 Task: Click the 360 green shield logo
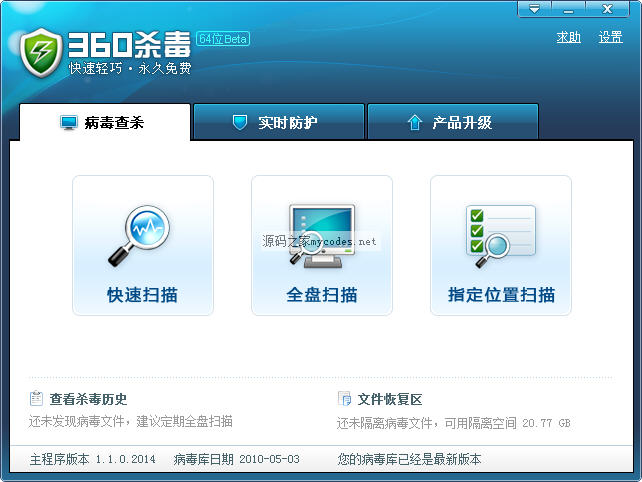point(41,53)
